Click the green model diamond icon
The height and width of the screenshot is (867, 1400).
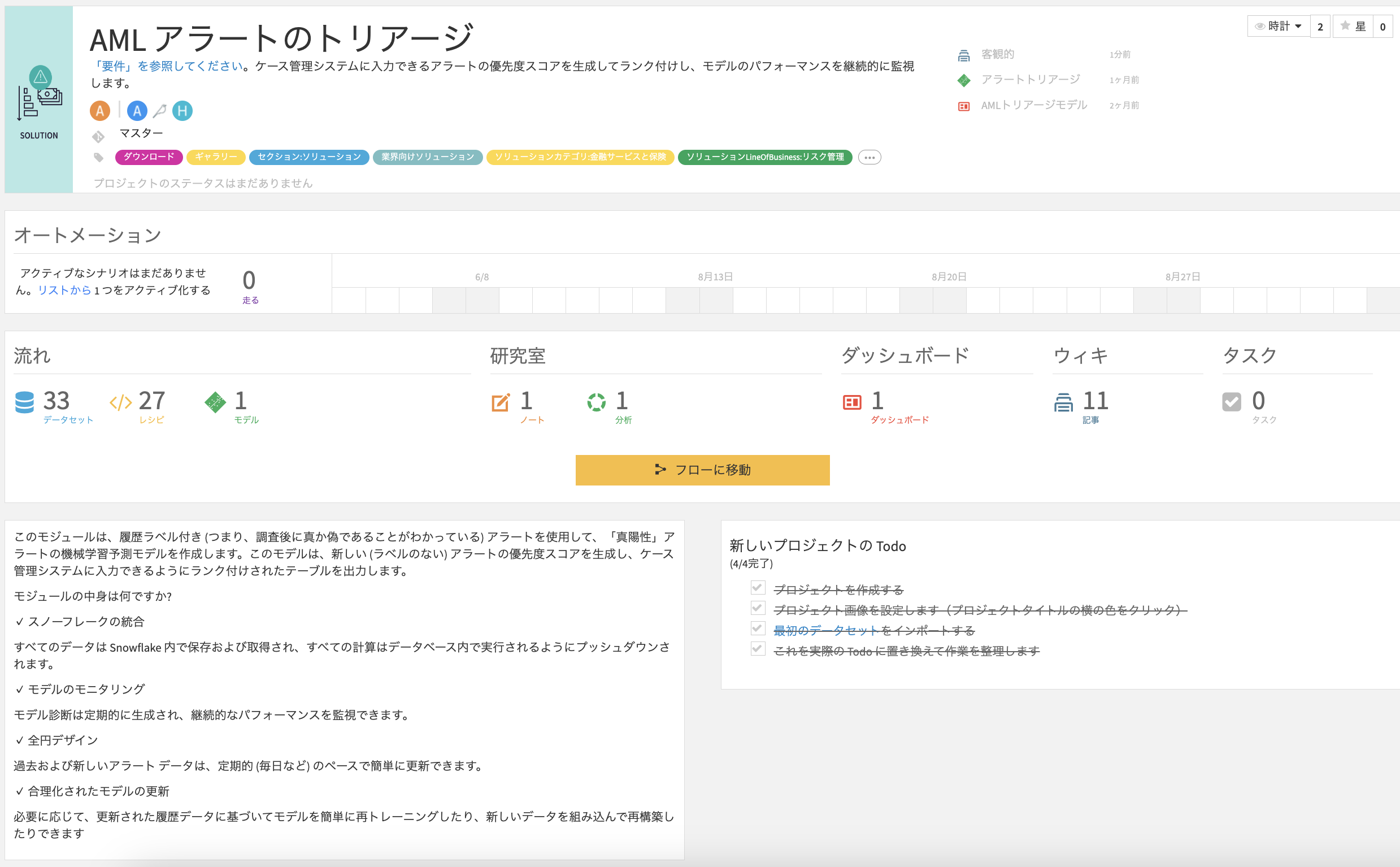[x=215, y=402]
